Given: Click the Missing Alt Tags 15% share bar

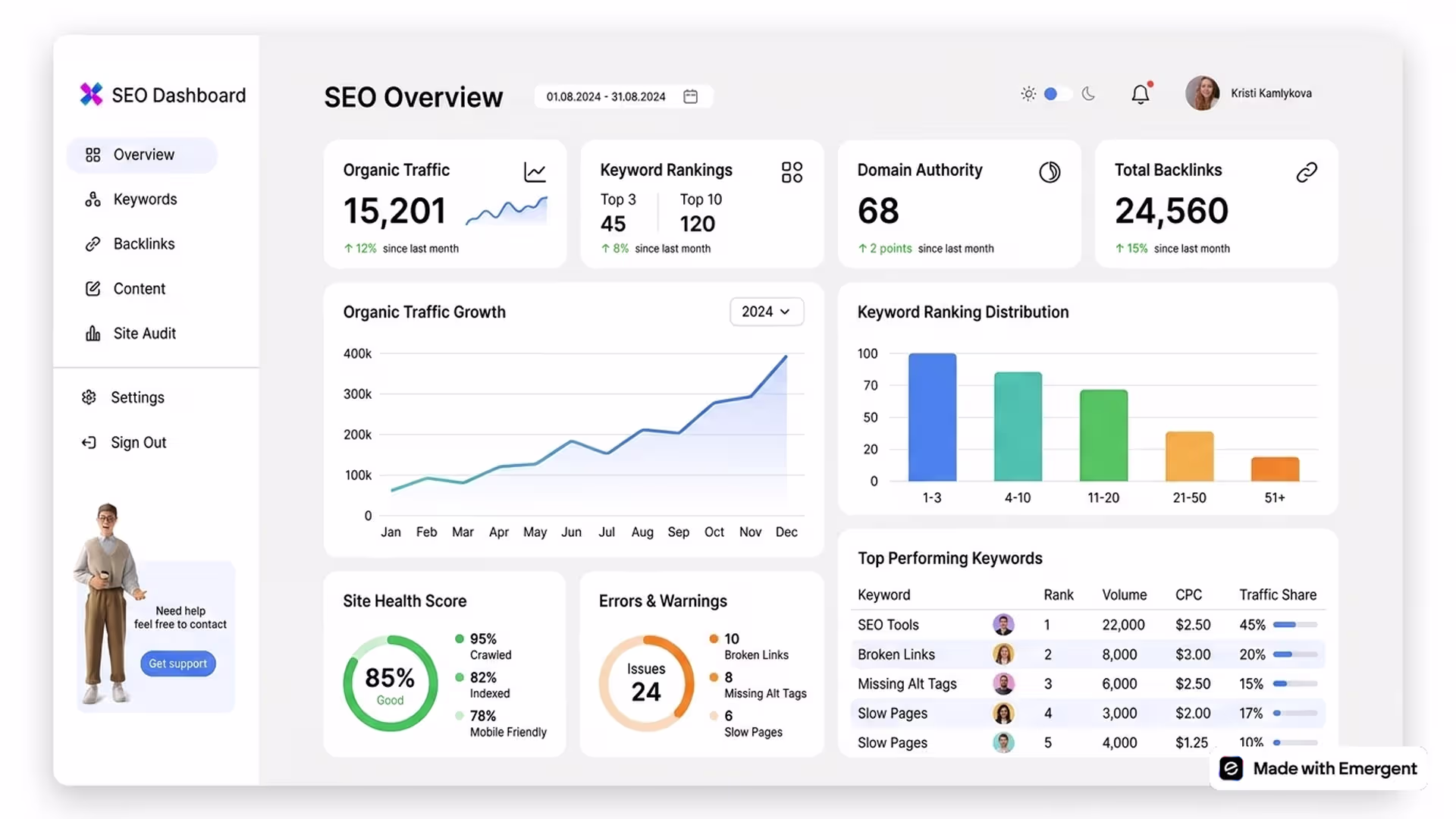Looking at the screenshot, I should [1295, 684].
